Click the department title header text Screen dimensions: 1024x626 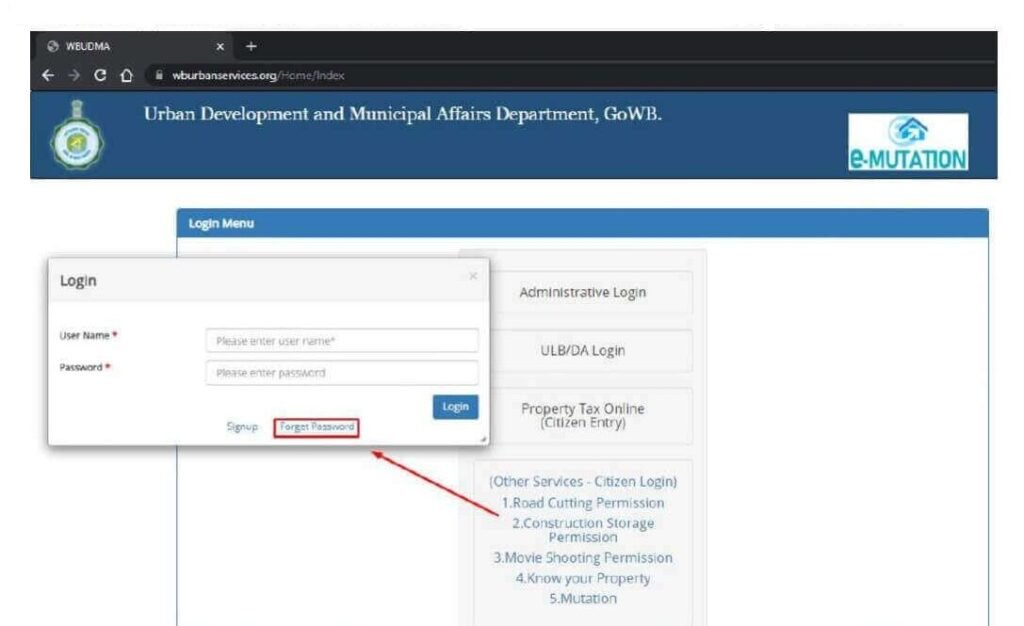403,114
